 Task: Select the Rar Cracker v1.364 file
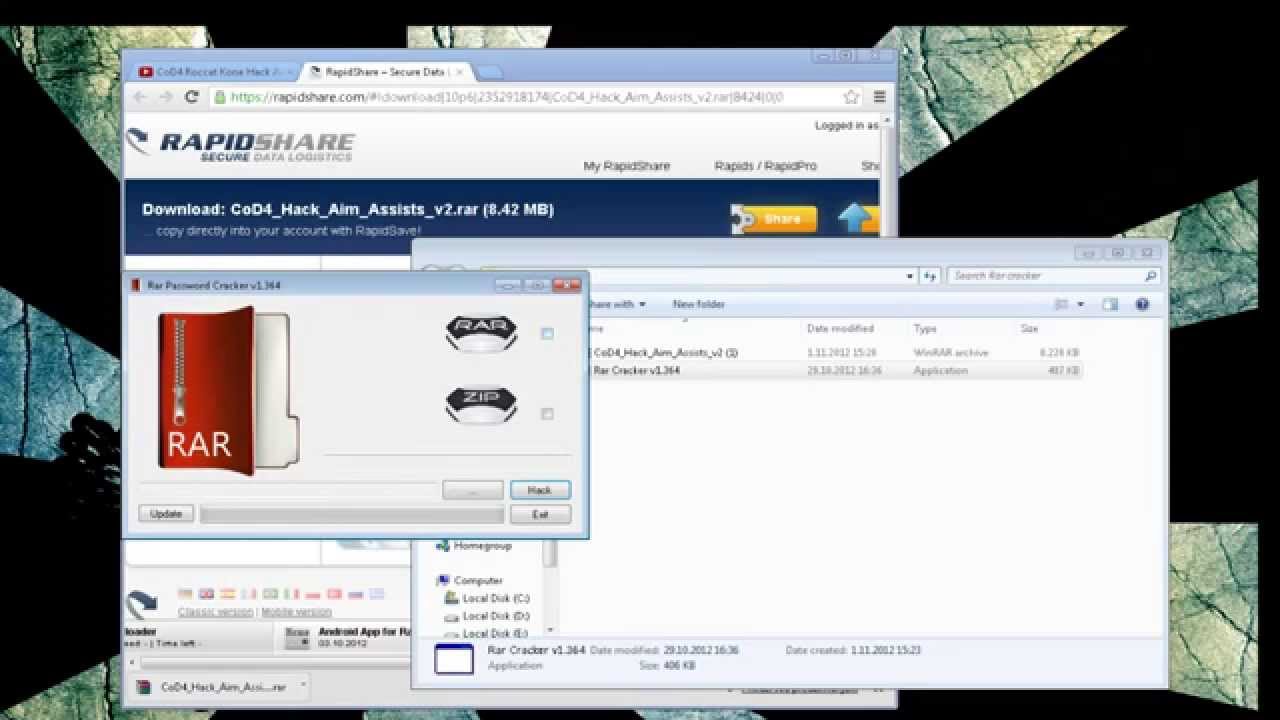(x=636, y=371)
